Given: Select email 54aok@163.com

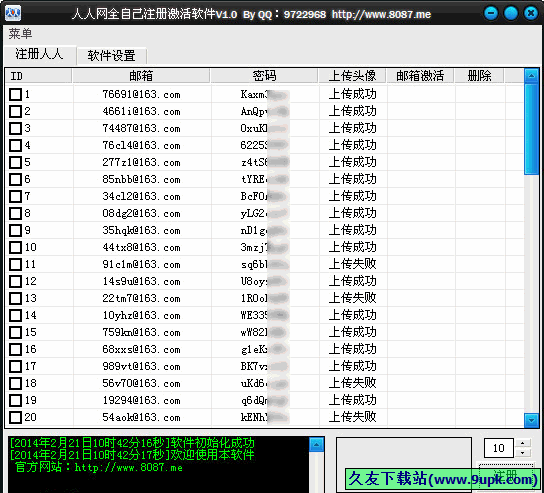Looking at the screenshot, I should [142, 417].
